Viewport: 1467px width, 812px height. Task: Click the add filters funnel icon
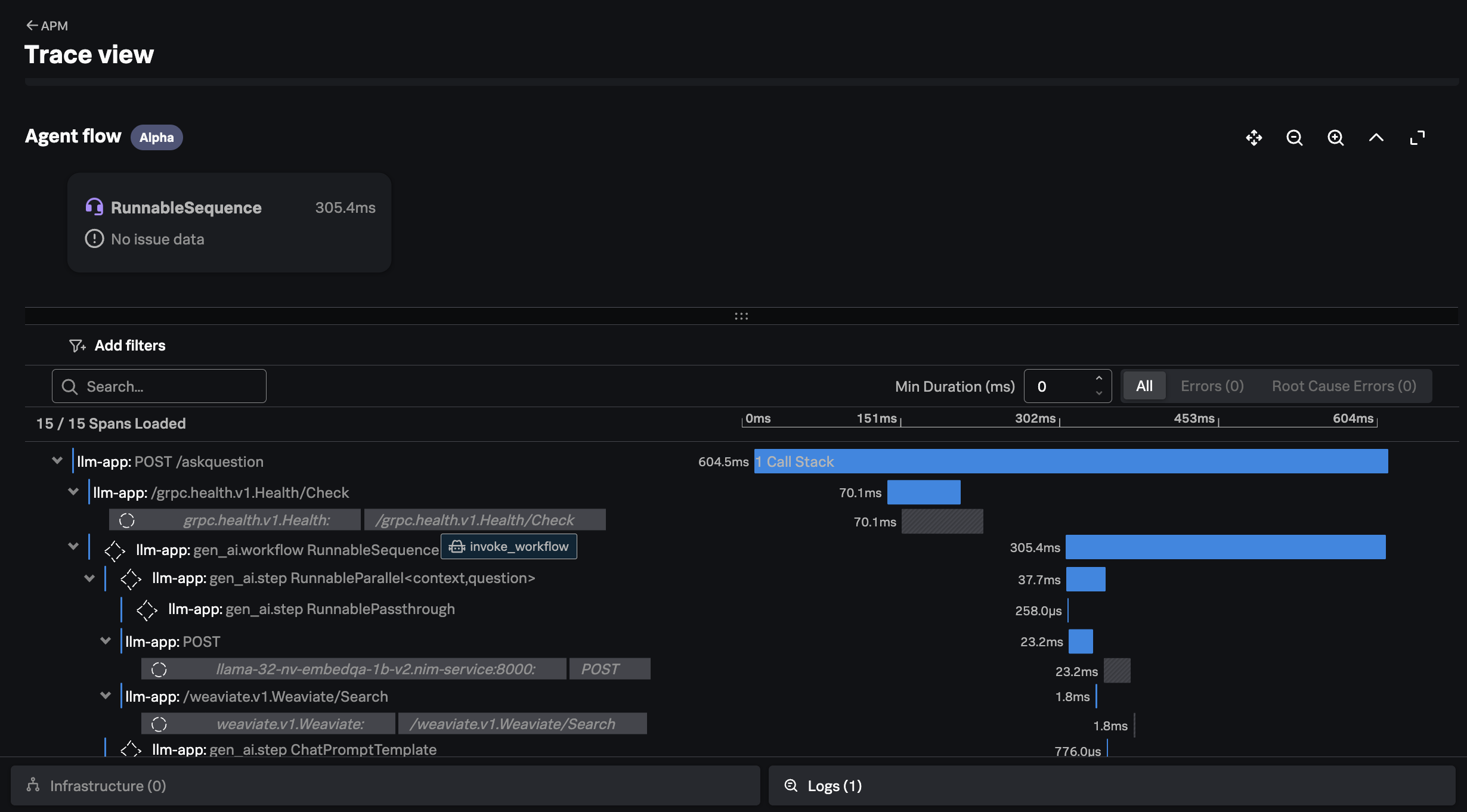77,346
